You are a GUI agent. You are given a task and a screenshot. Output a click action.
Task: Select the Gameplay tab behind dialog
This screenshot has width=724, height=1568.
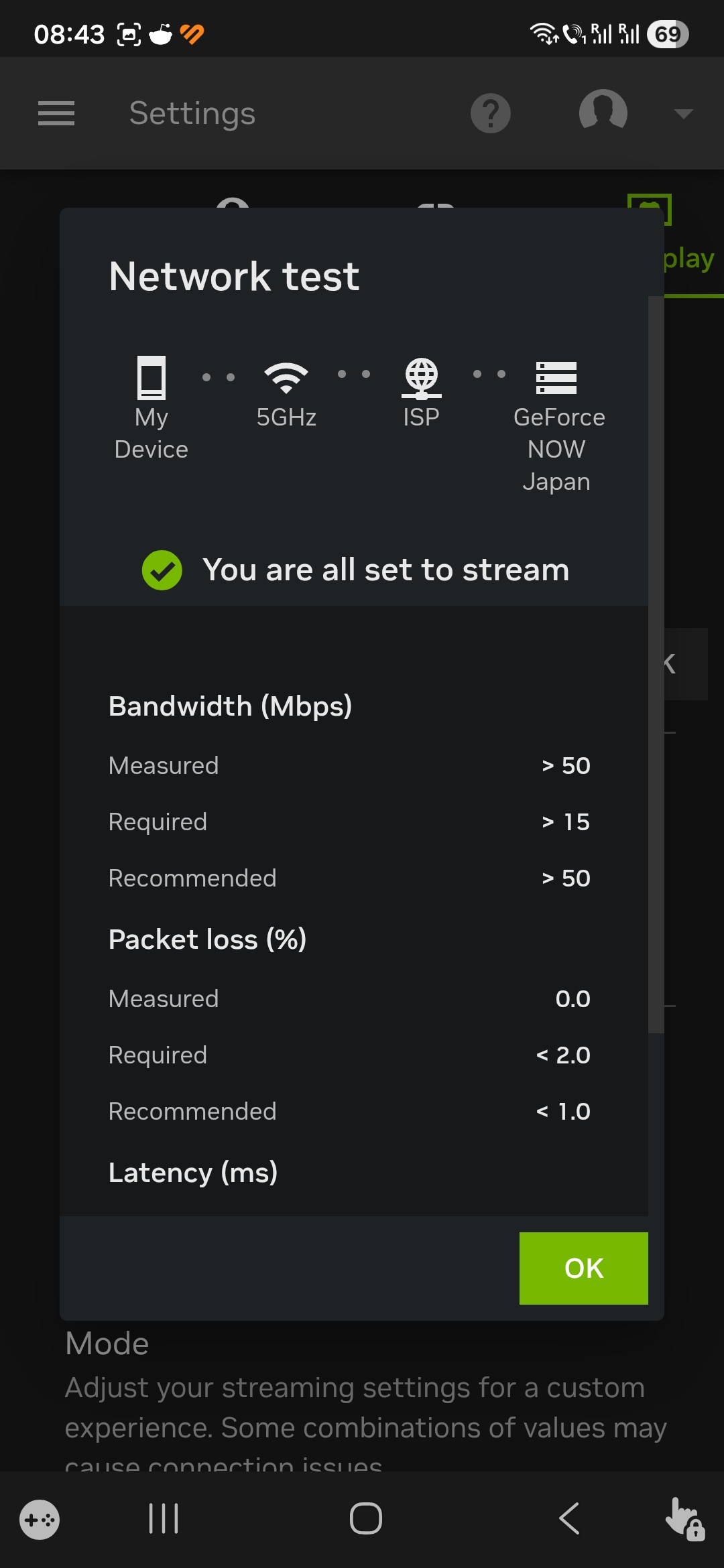click(689, 259)
